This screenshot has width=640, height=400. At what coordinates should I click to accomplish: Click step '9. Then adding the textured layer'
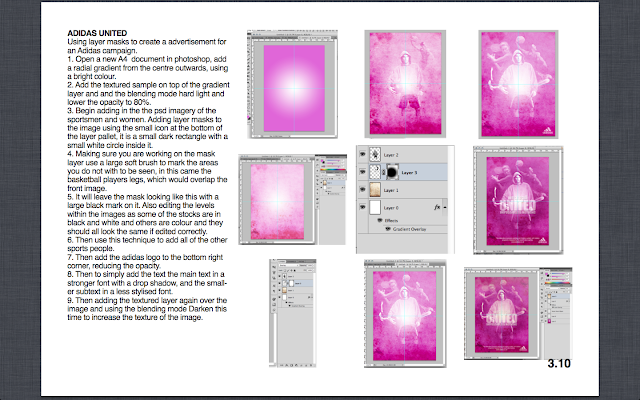point(147,309)
